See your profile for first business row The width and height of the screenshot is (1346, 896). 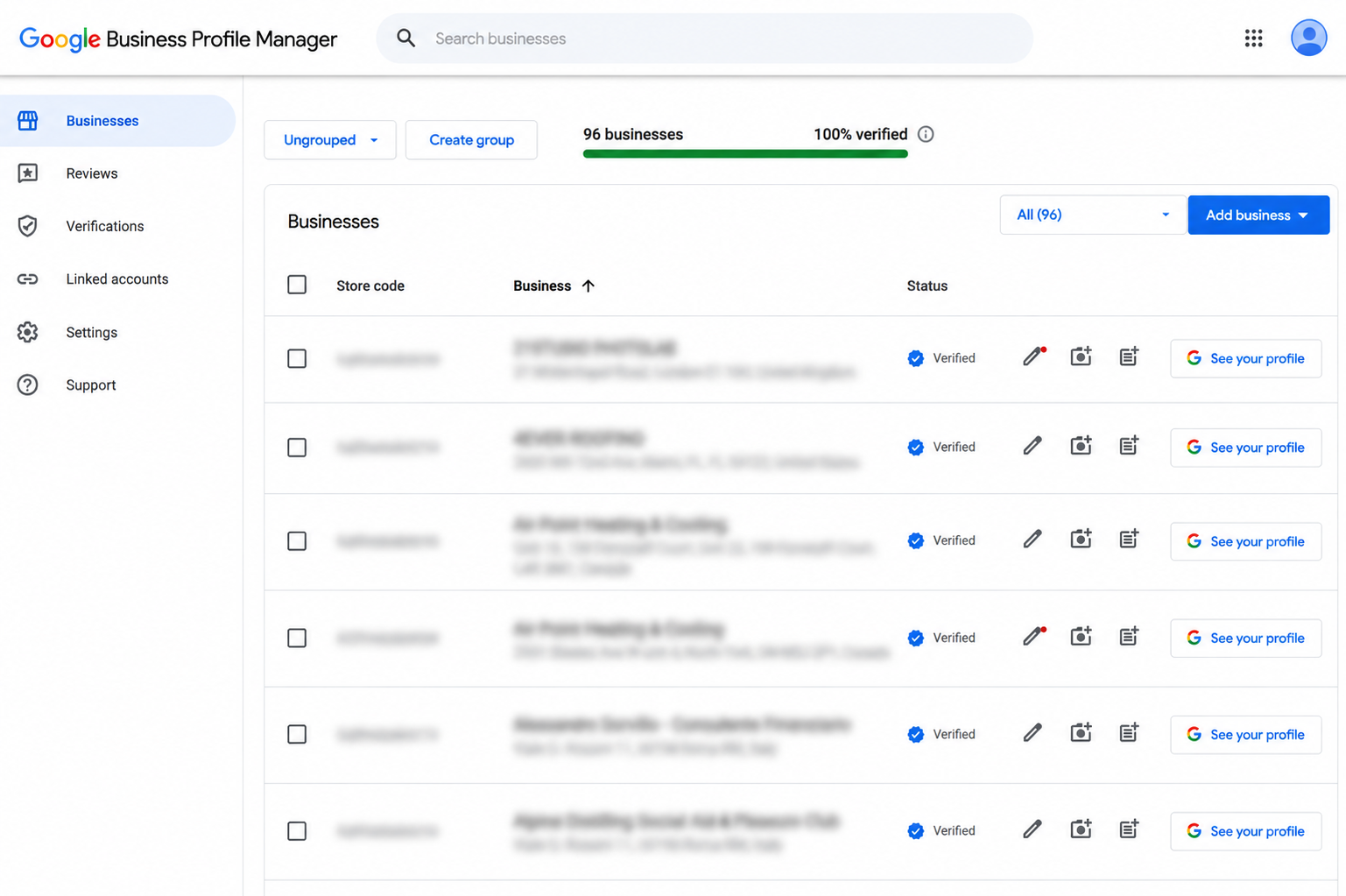point(1245,358)
